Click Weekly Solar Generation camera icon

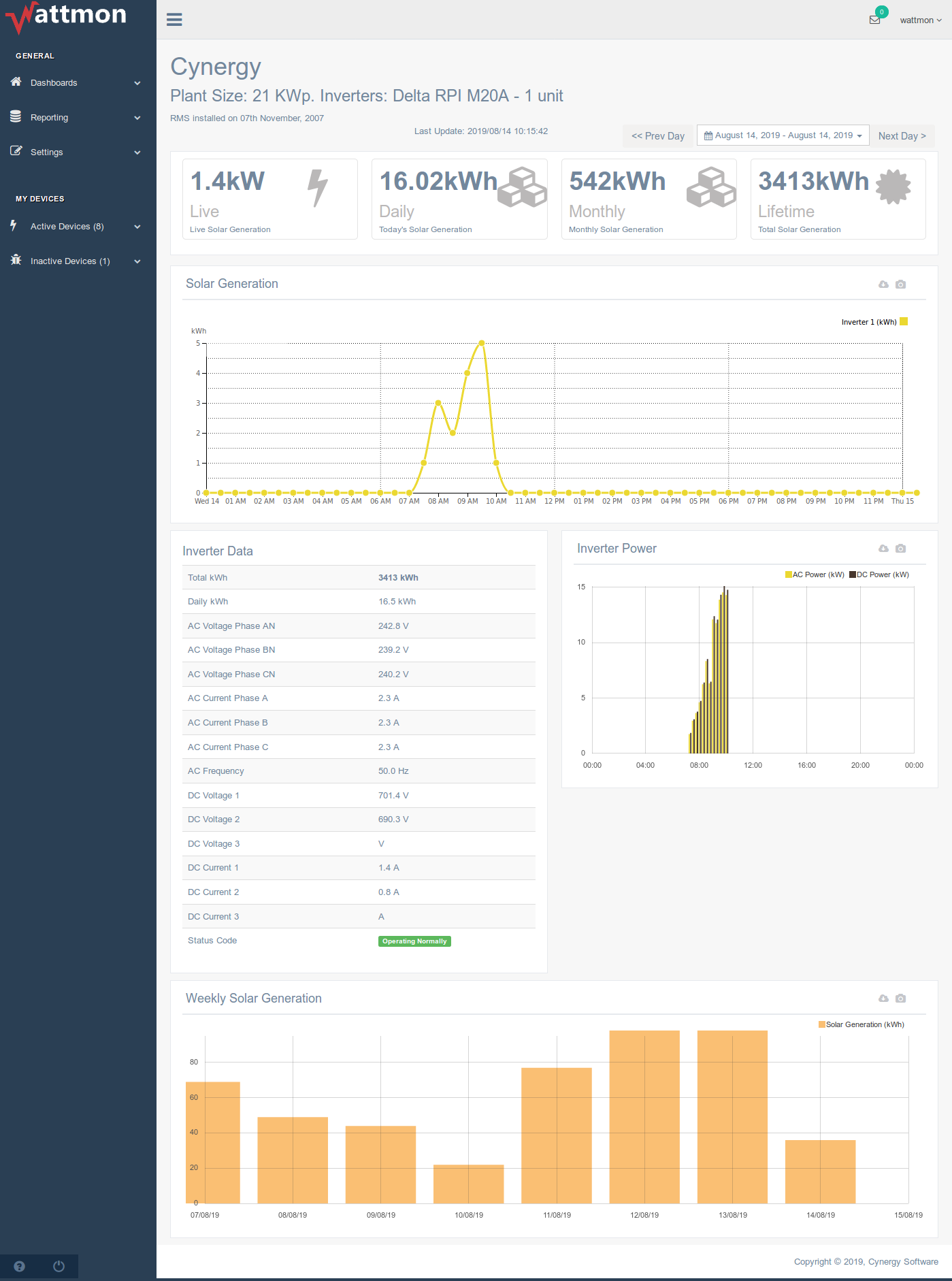(x=900, y=999)
